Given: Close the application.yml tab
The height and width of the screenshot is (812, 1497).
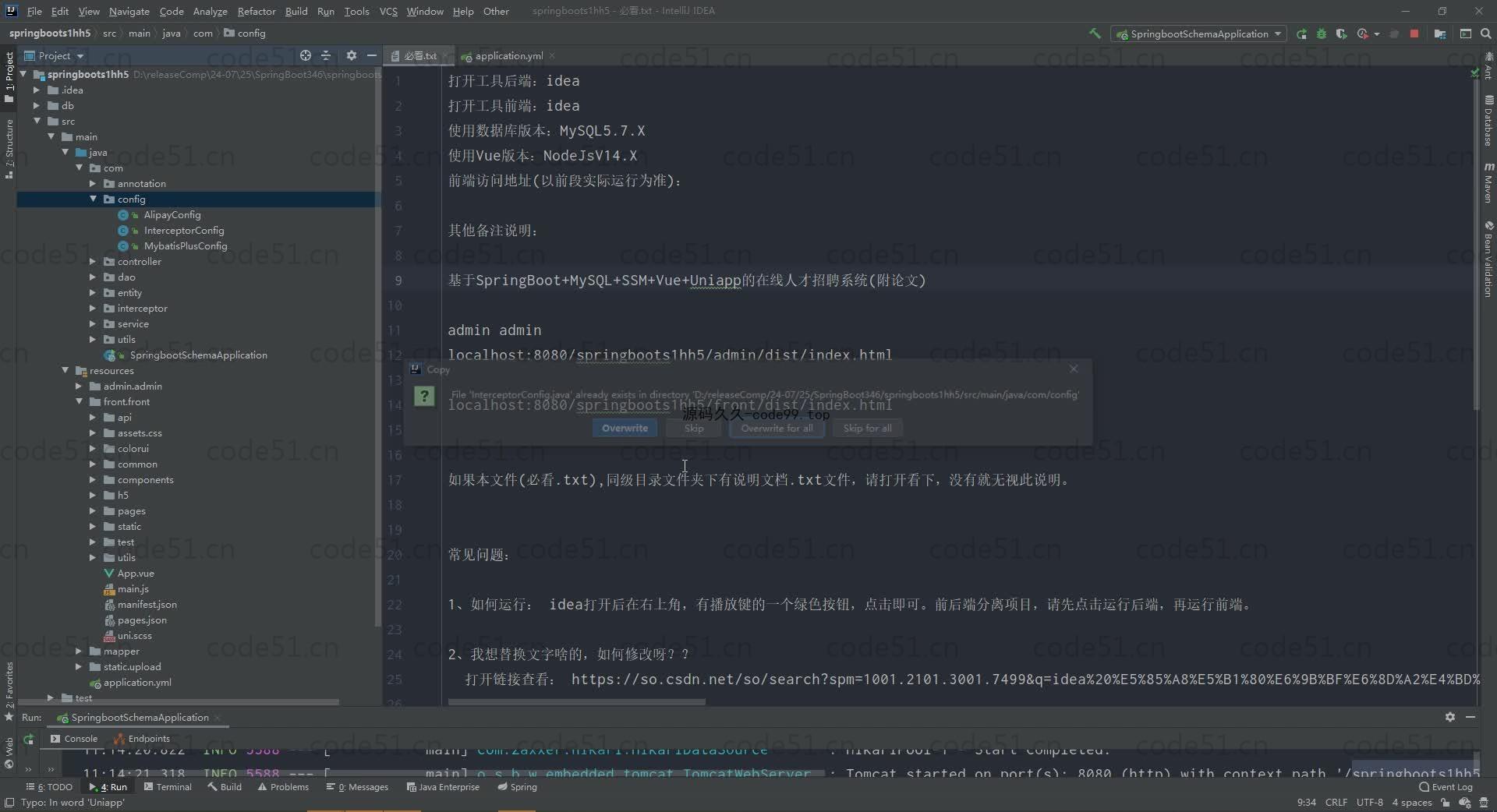Looking at the screenshot, I should pos(552,55).
